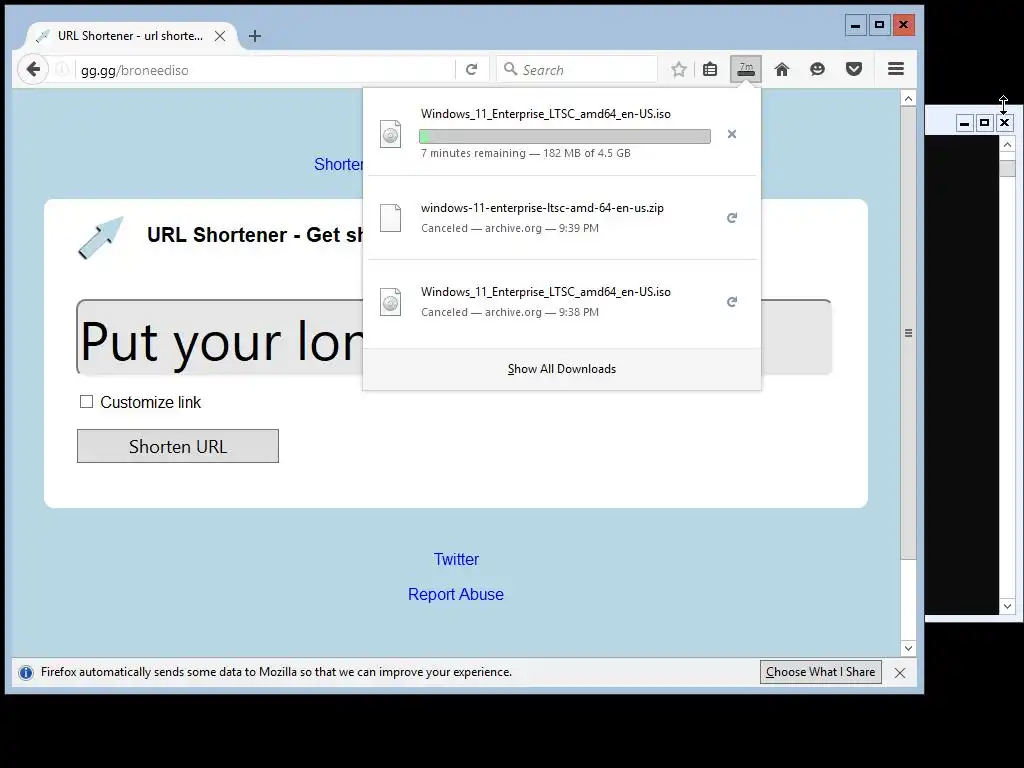The height and width of the screenshot is (768, 1024).
Task: Click the Shorten URL button
Action: [x=178, y=446]
